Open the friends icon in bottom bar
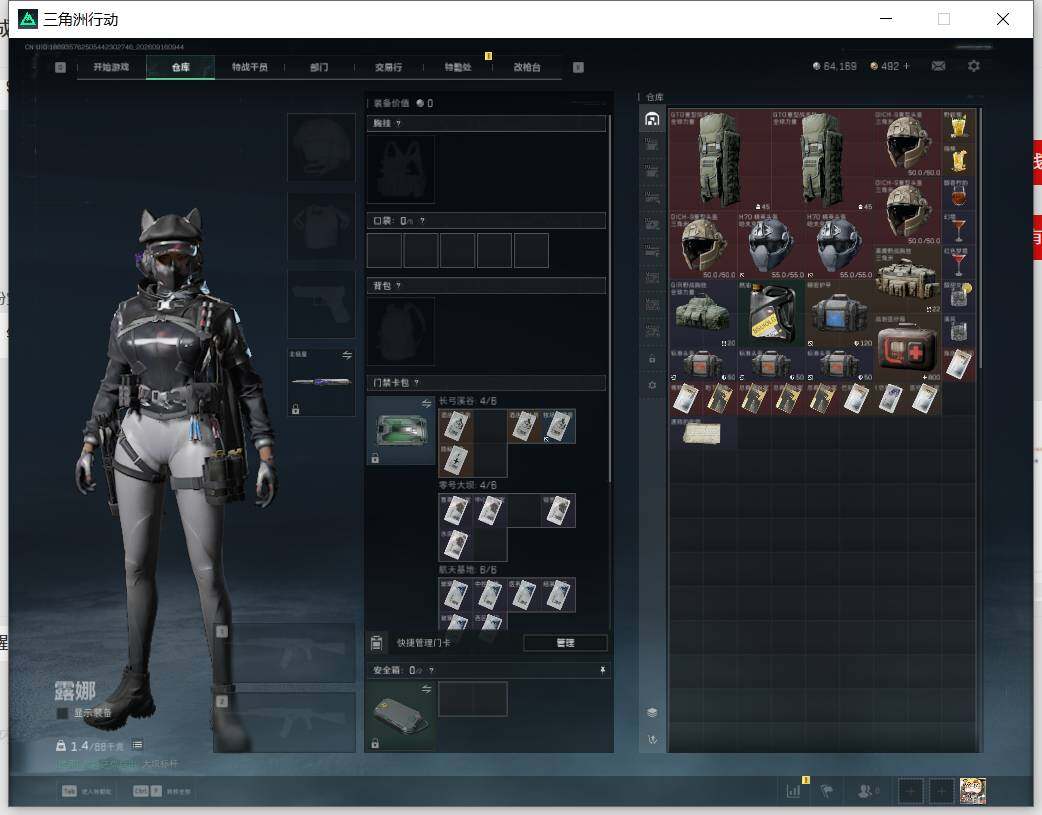Image resolution: width=1042 pixels, height=815 pixels. (866, 791)
